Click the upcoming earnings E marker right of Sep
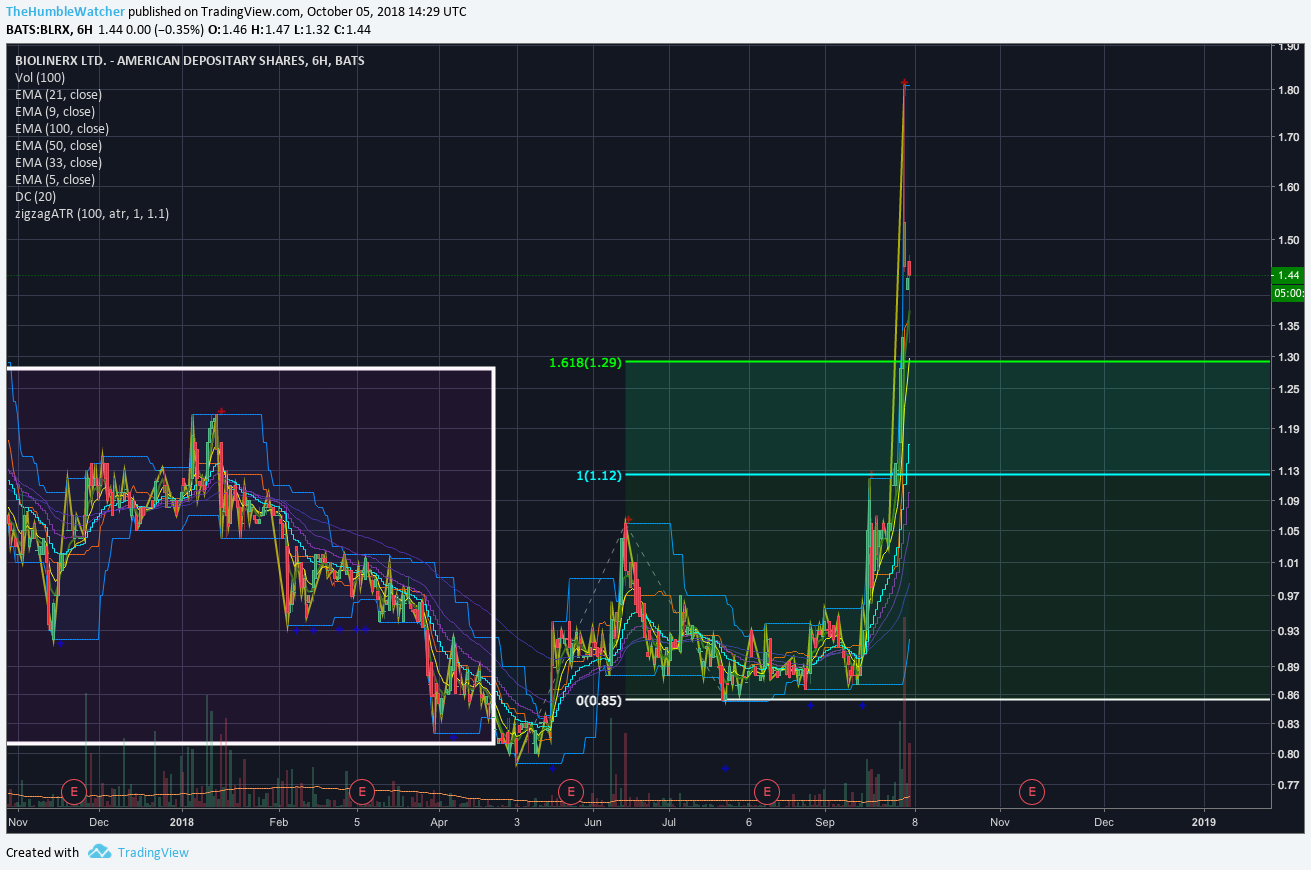The image size is (1311, 870). 1031,792
